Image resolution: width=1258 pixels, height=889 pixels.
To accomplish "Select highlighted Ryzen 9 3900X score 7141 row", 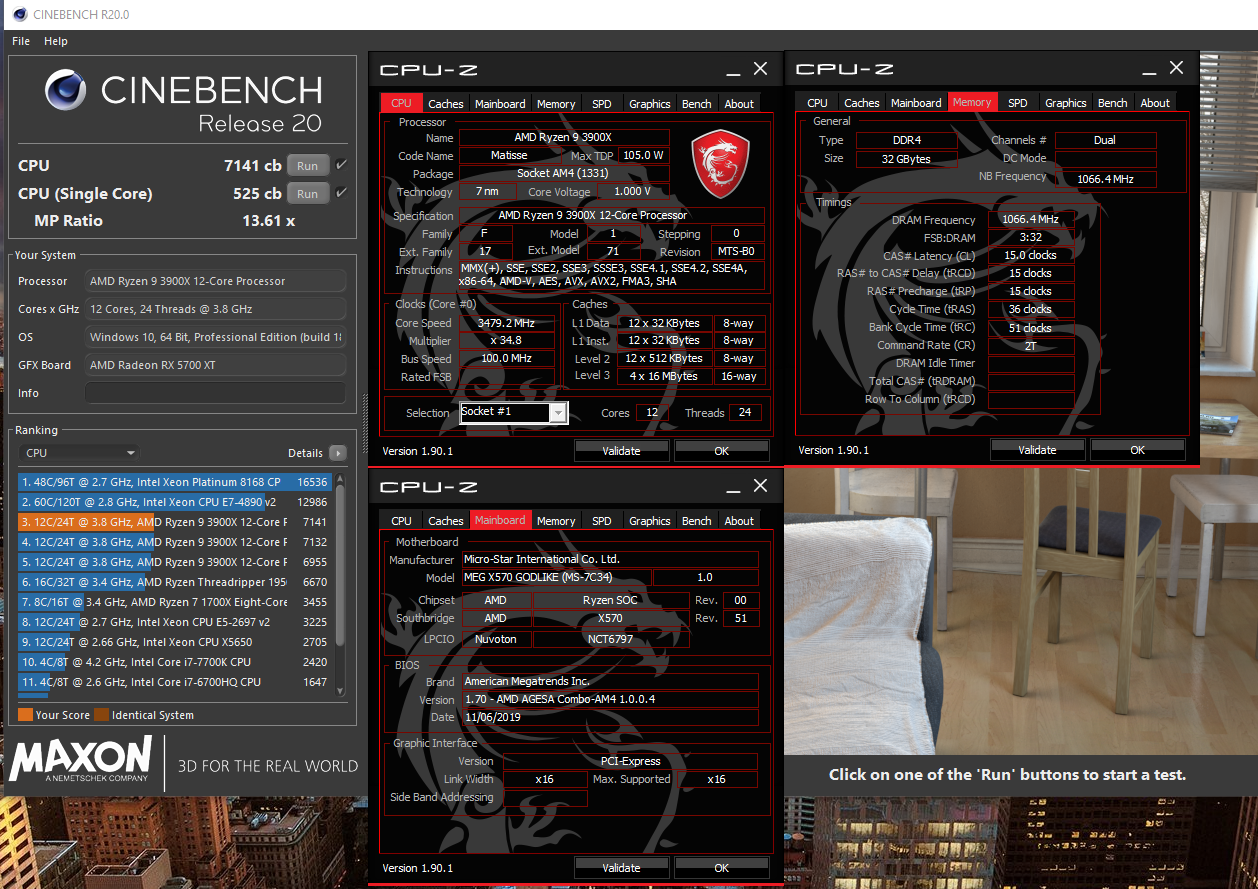I will [174, 522].
